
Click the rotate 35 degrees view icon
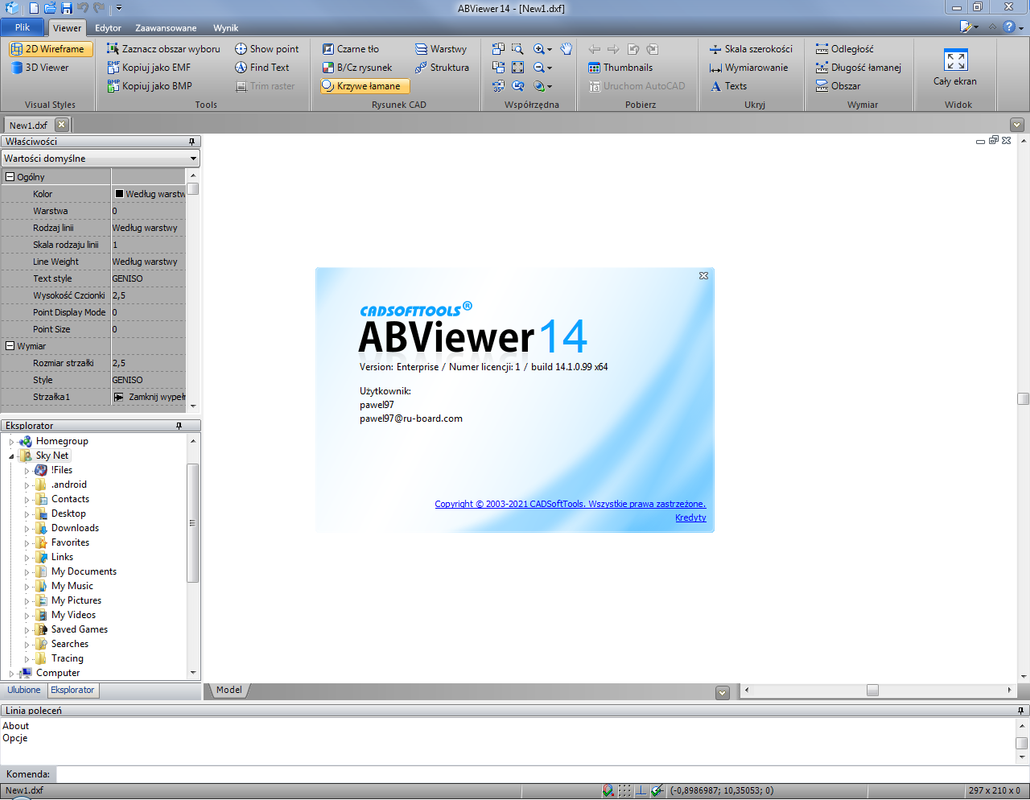click(x=499, y=86)
